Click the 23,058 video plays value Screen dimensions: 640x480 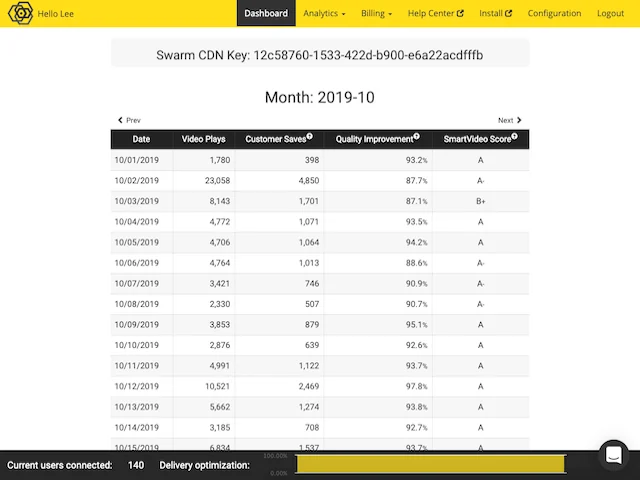tap(218, 180)
